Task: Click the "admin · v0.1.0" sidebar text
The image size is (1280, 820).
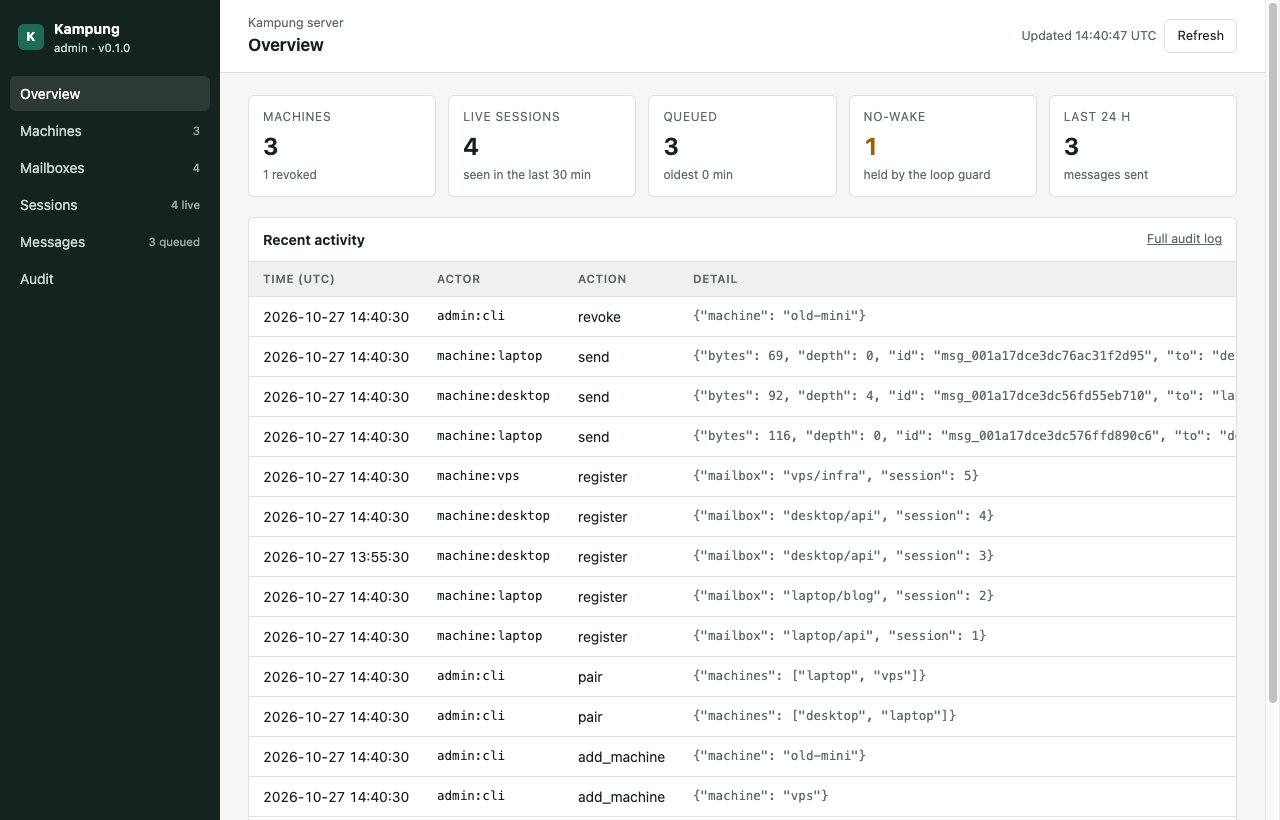Action: point(92,48)
